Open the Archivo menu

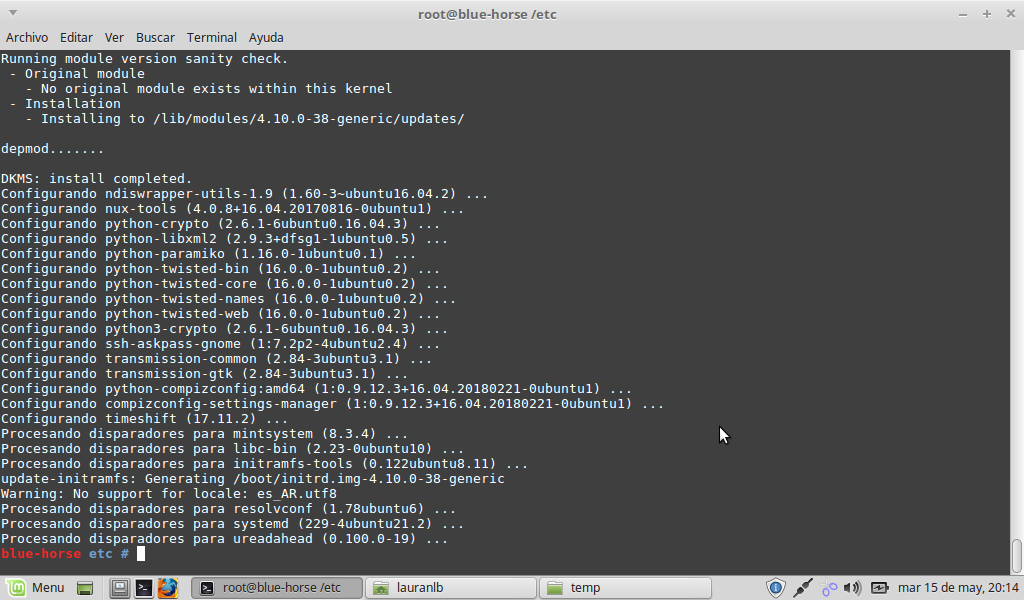(x=27, y=37)
